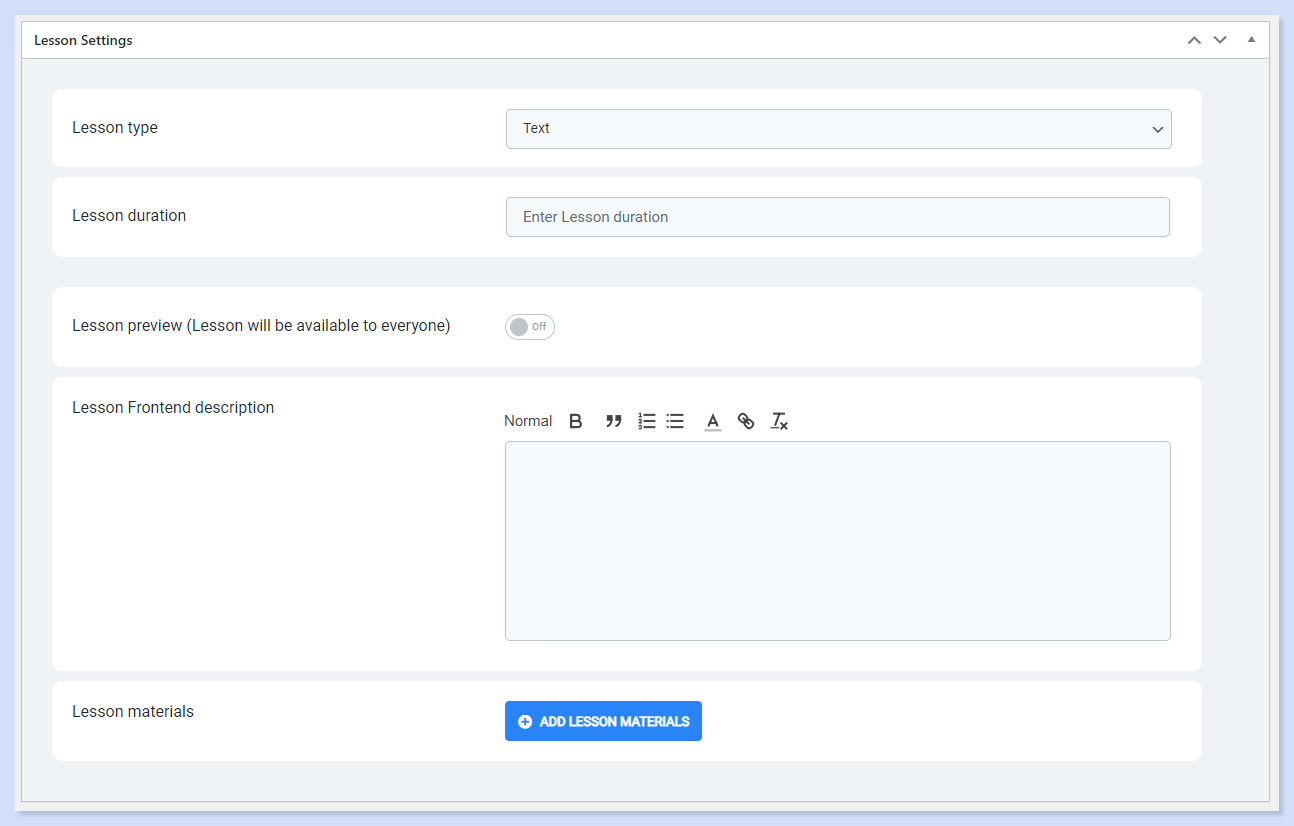Click the Add Lesson Materials button
This screenshot has height=826, width=1294.
point(603,721)
